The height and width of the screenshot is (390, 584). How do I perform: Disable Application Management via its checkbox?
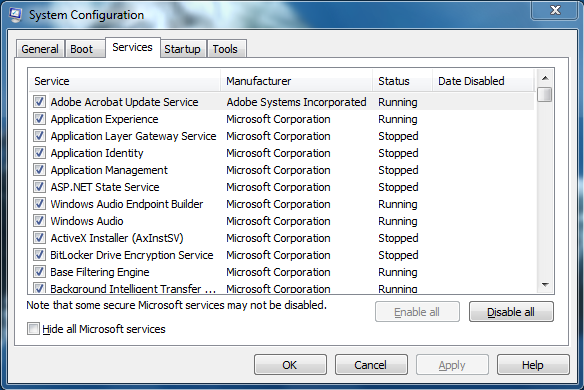[39, 170]
